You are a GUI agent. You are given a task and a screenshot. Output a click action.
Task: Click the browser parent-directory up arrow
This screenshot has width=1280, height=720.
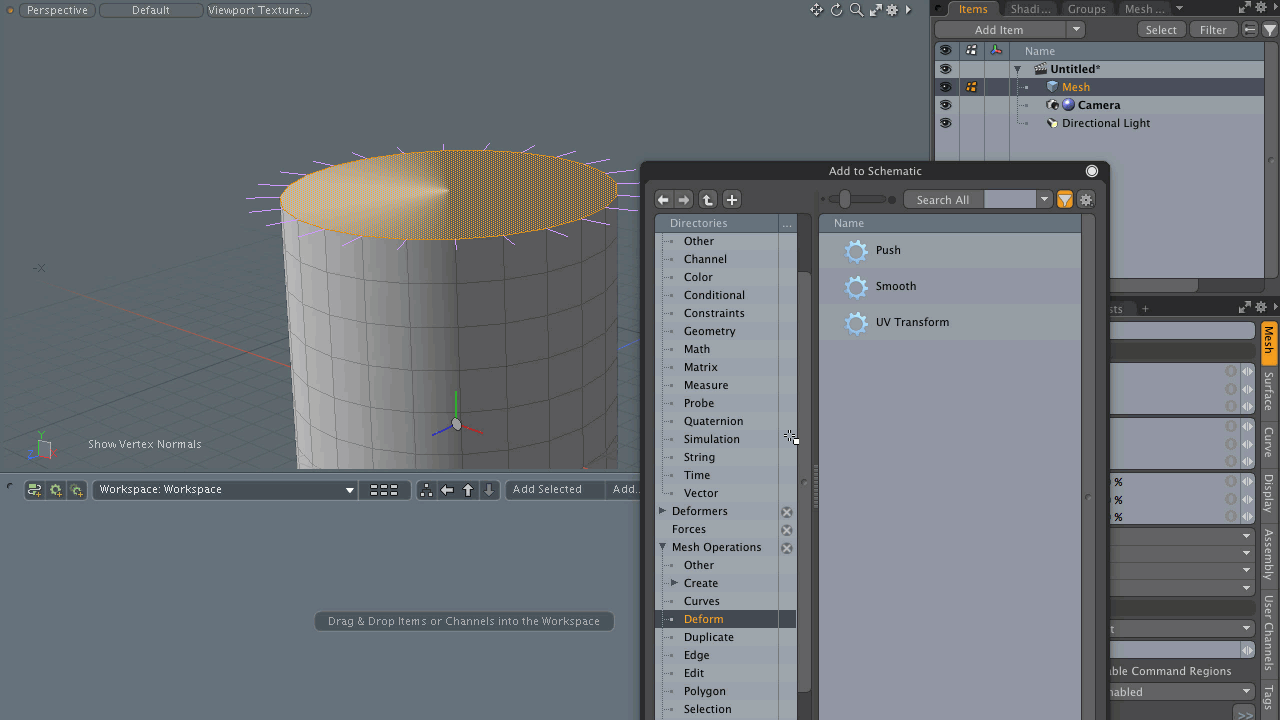coord(708,200)
